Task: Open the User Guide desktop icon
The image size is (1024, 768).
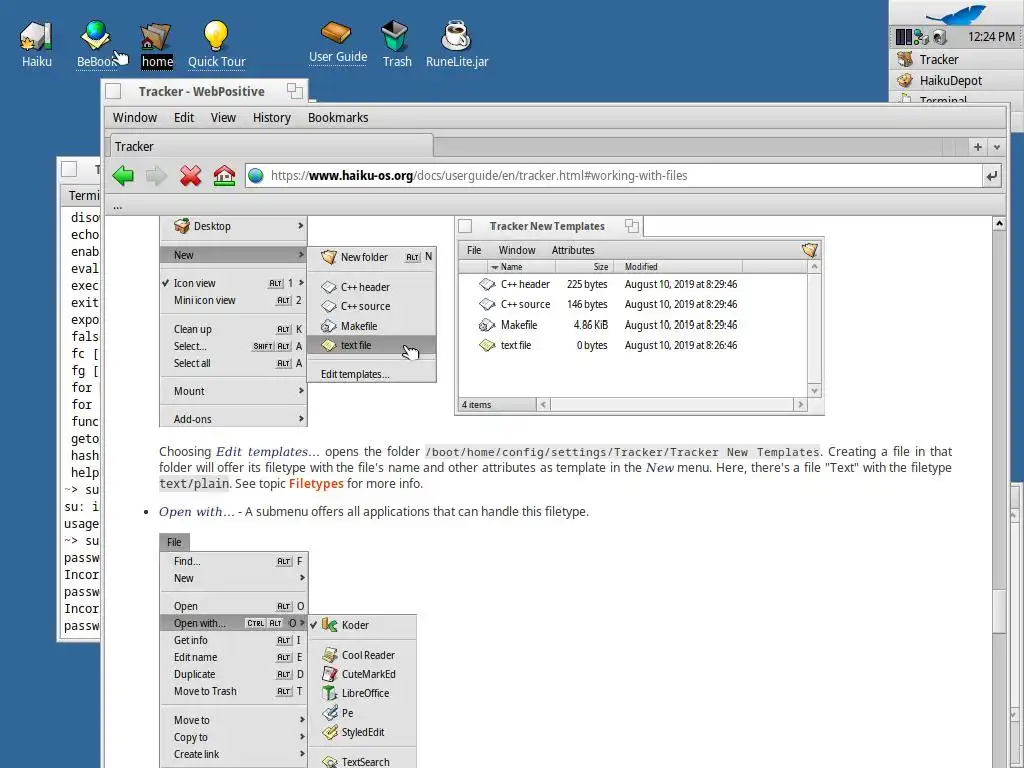Action: 338,42
